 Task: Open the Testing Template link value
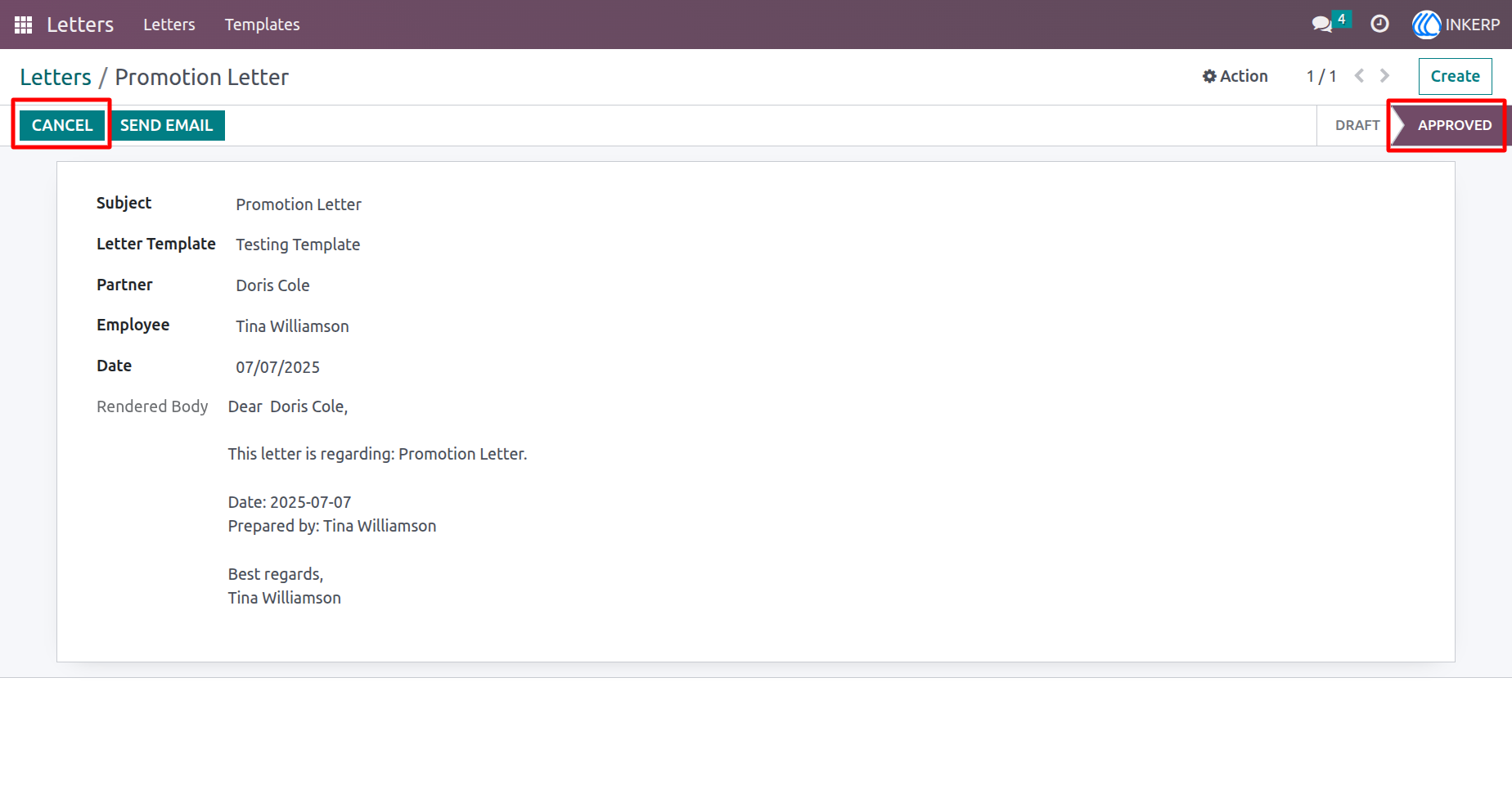click(x=298, y=245)
